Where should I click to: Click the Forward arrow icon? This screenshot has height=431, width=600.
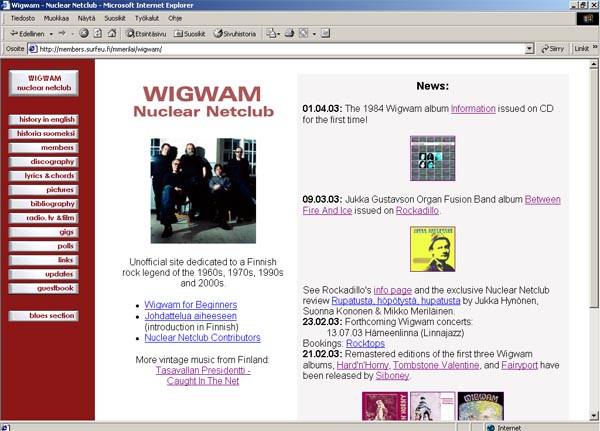pyautogui.click(x=62, y=34)
